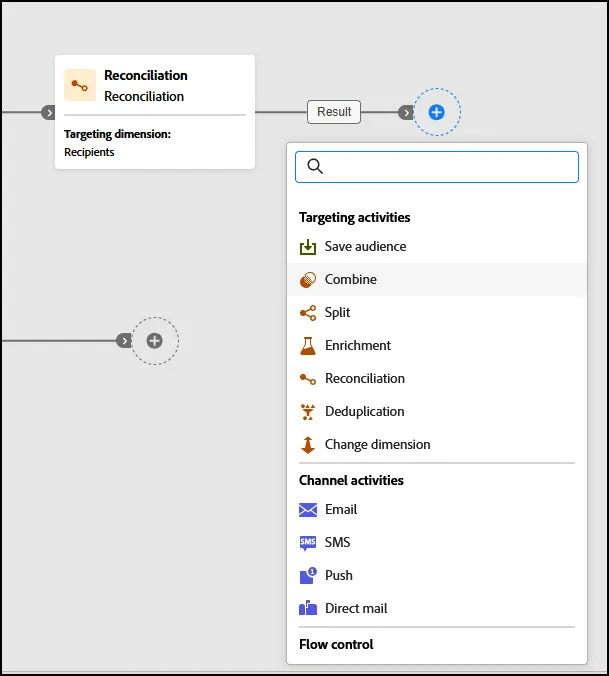Choose Save audience from the menu

(437, 247)
